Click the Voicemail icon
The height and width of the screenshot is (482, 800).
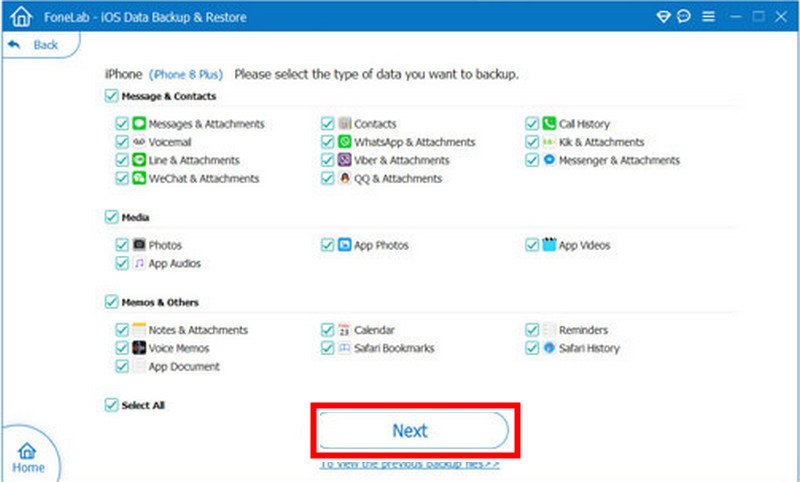point(139,142)
